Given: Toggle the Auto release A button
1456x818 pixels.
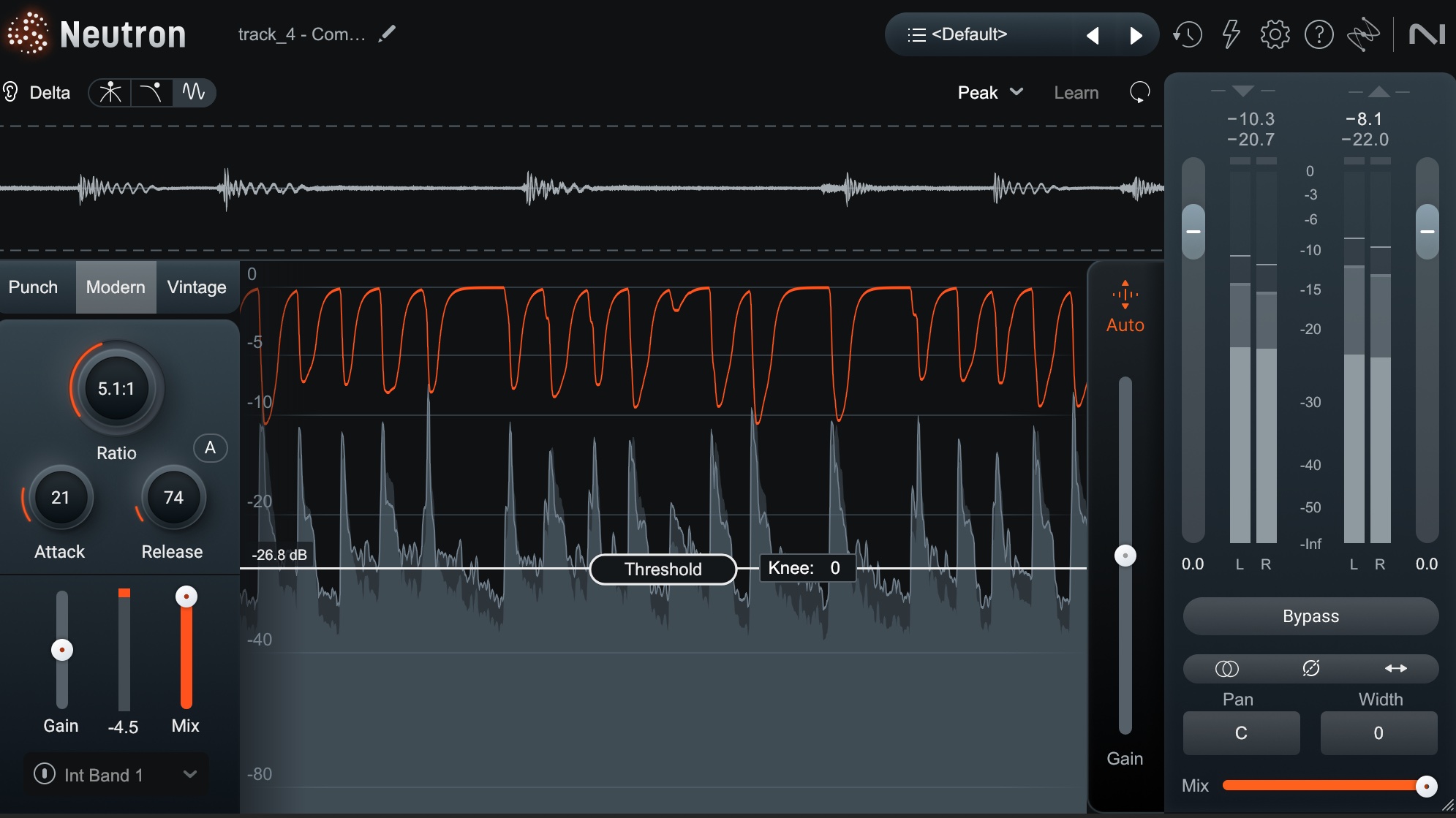Looking at the screenshot, I should pyautogui.click(x=211, y=447).
